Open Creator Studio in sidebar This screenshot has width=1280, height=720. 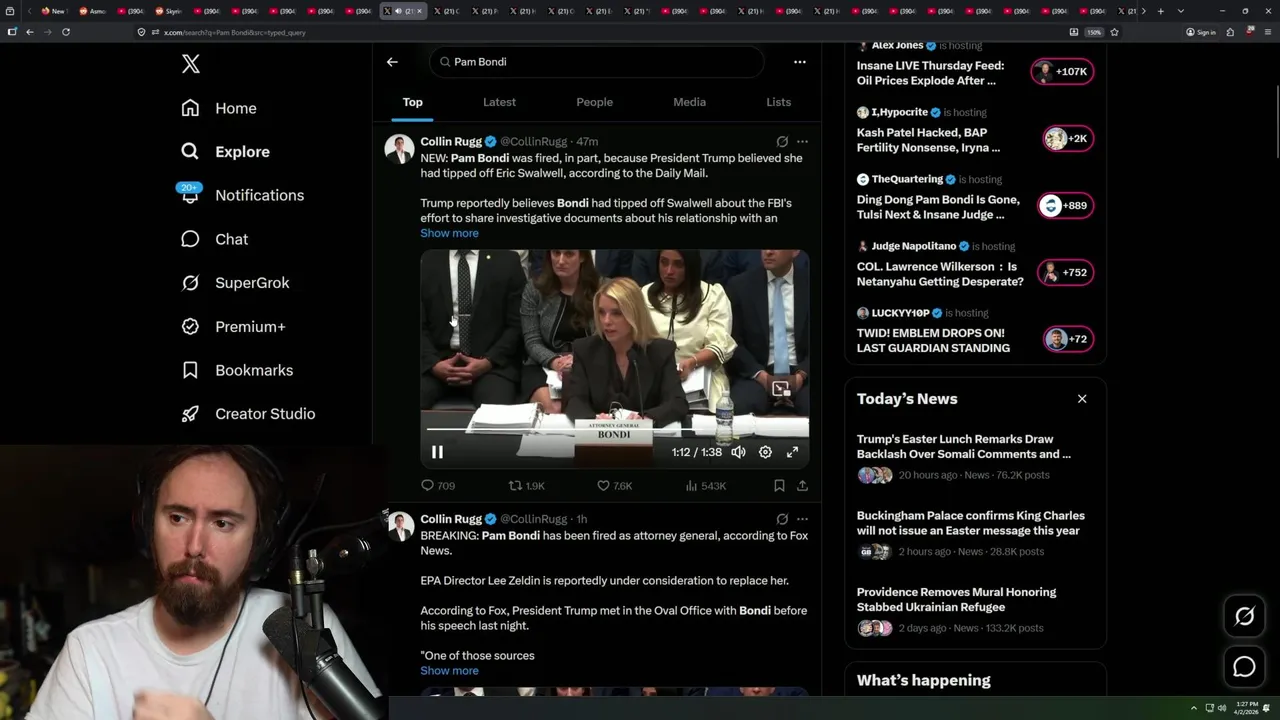pyautogui.click(x=248, y=414)
